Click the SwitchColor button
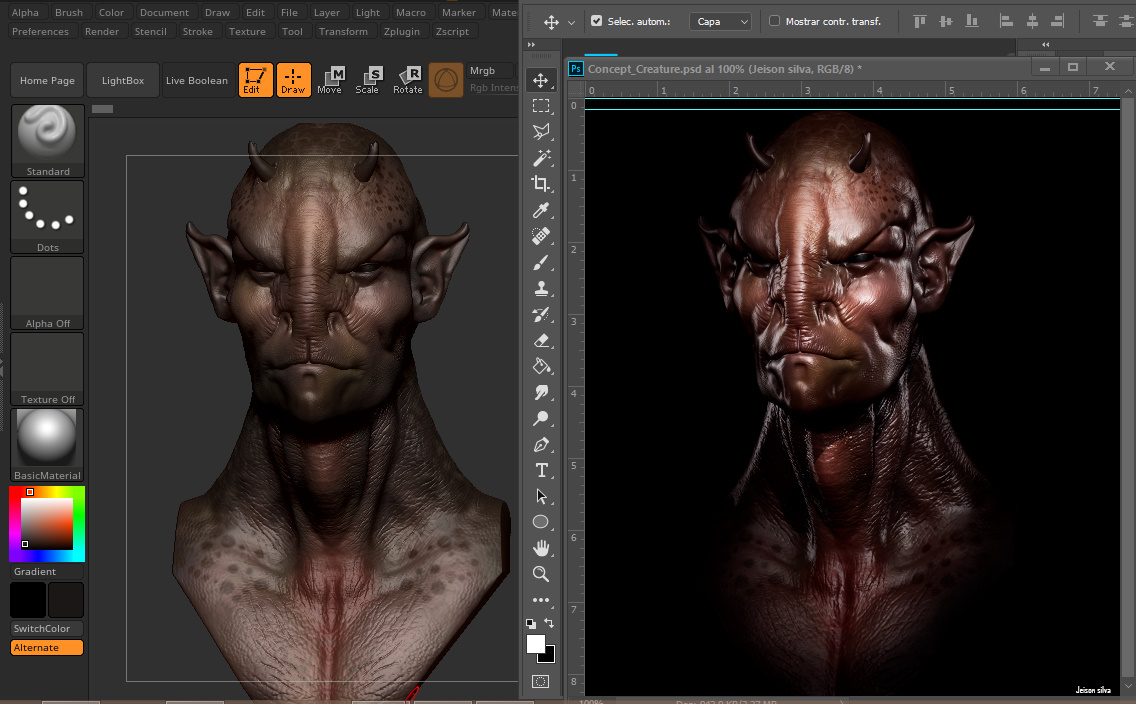The width and height of the screenshot is (1136, 704). (47, 628)
